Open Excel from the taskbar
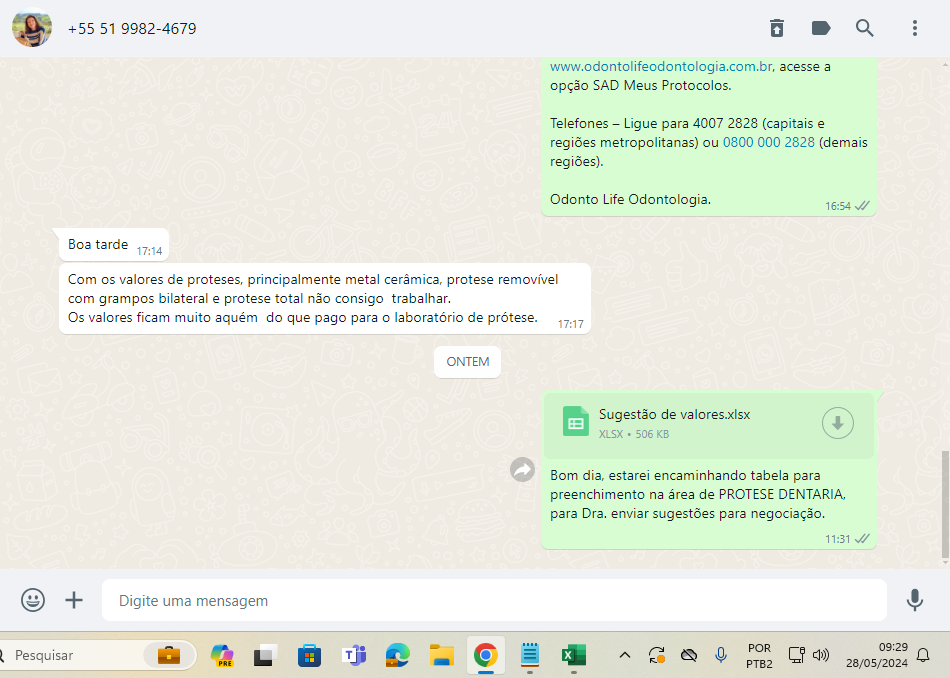Image resolution: width=950 pixels, height=678 pixels. 573,655
